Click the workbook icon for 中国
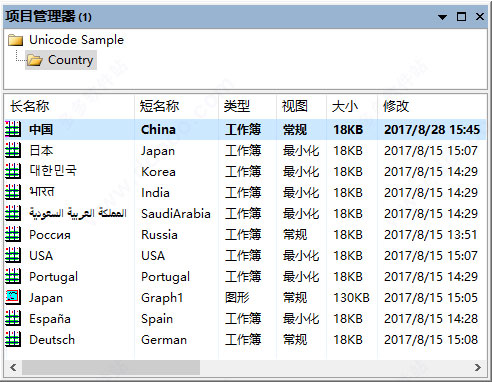Viewport: 492px width, 382px height. click(13, 129)
